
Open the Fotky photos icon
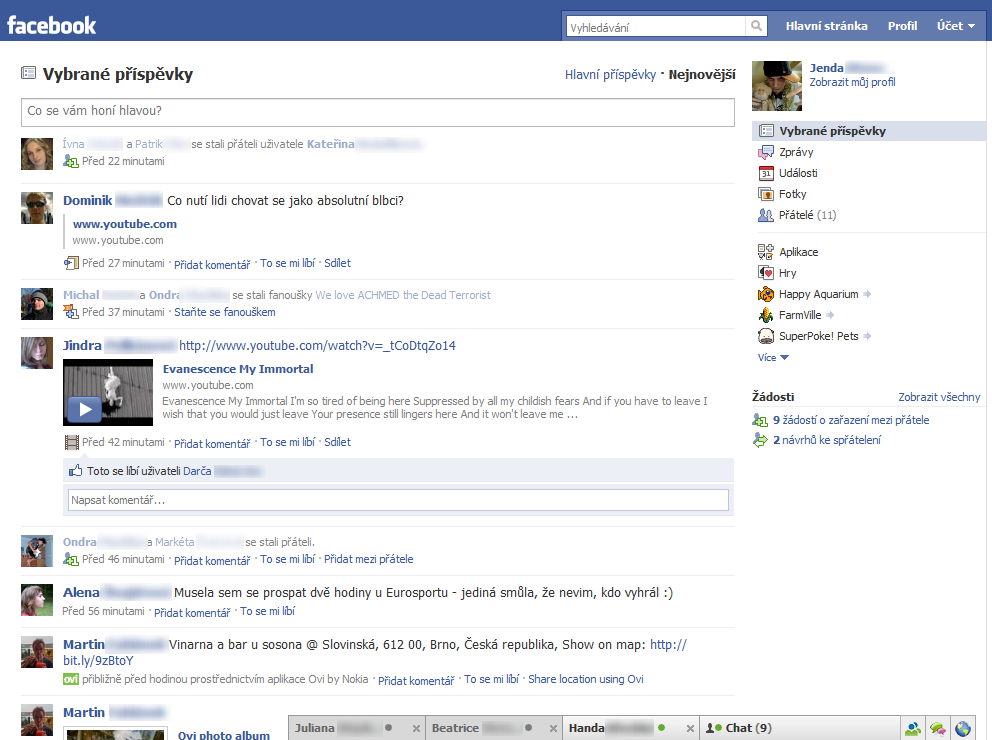coord(766,194)
